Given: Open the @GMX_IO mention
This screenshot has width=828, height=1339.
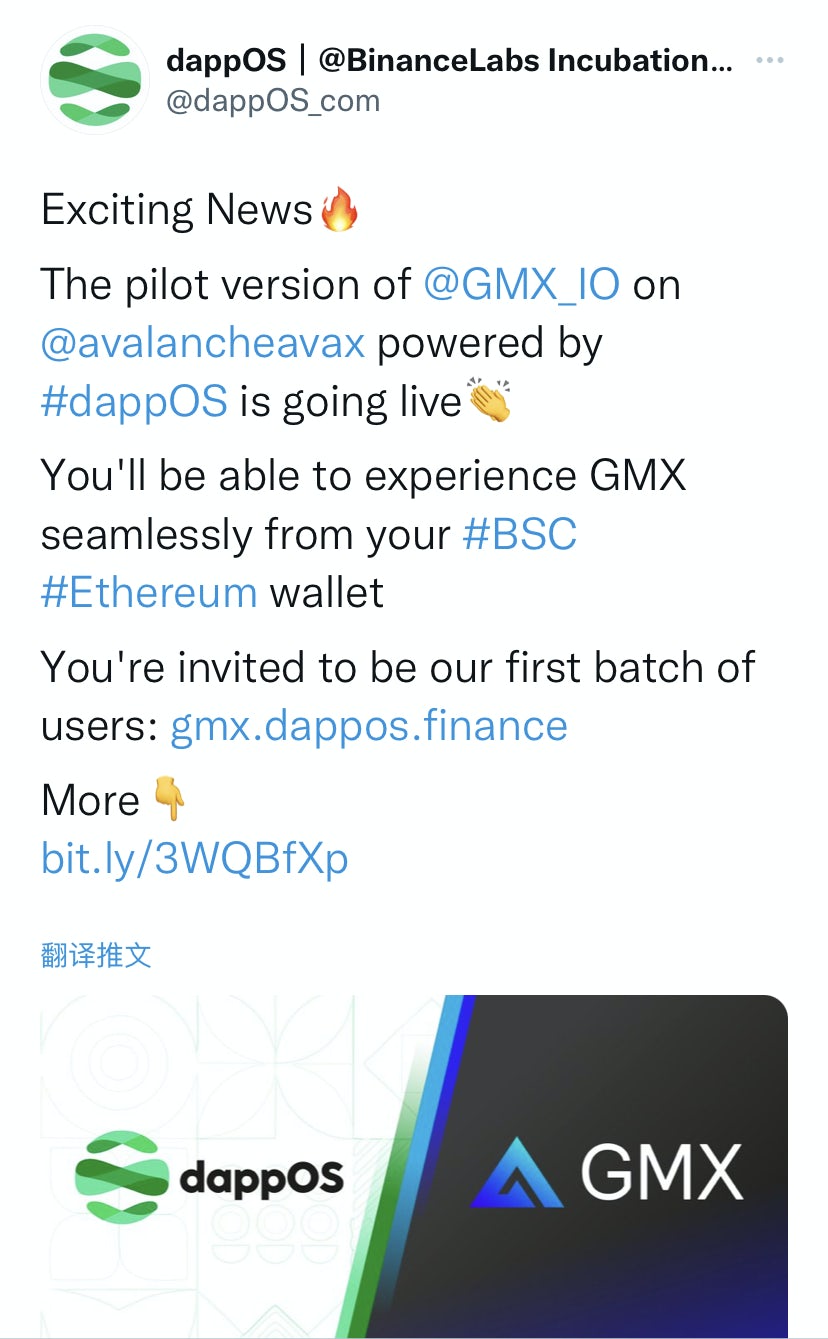Looking at the screenshot, I should [521, 285].
